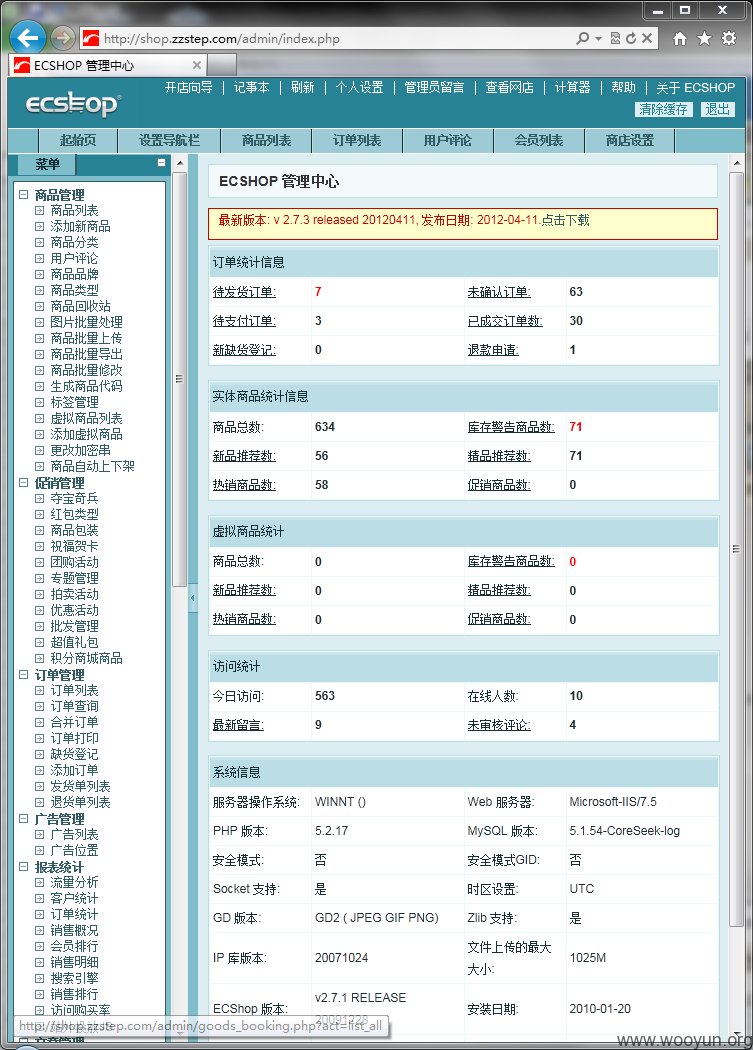This screenshot has height=1050, width=753.
Task: Open the search magnifier in the address bar
Action: (x=583, y=38)
